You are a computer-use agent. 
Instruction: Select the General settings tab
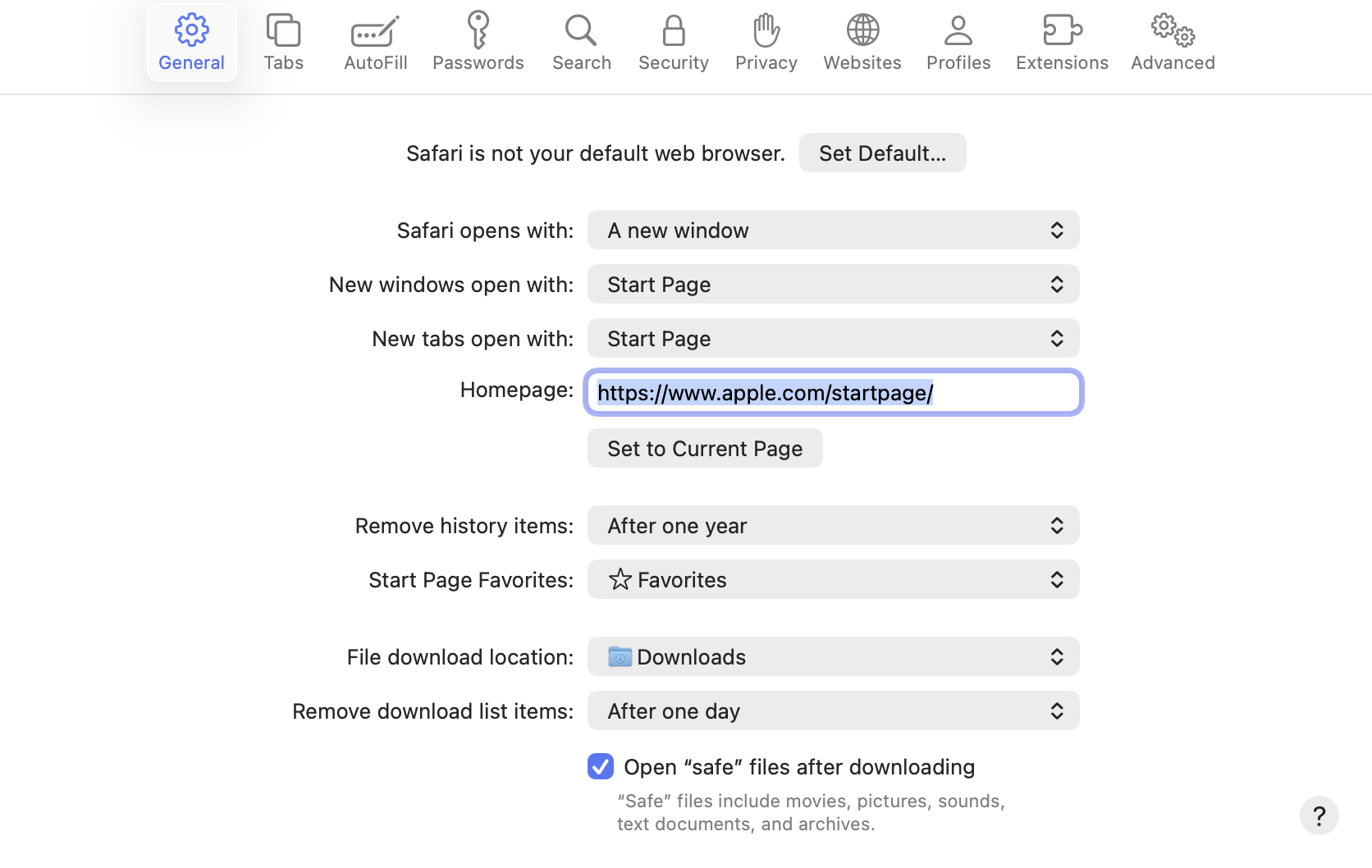click(191, 43)
